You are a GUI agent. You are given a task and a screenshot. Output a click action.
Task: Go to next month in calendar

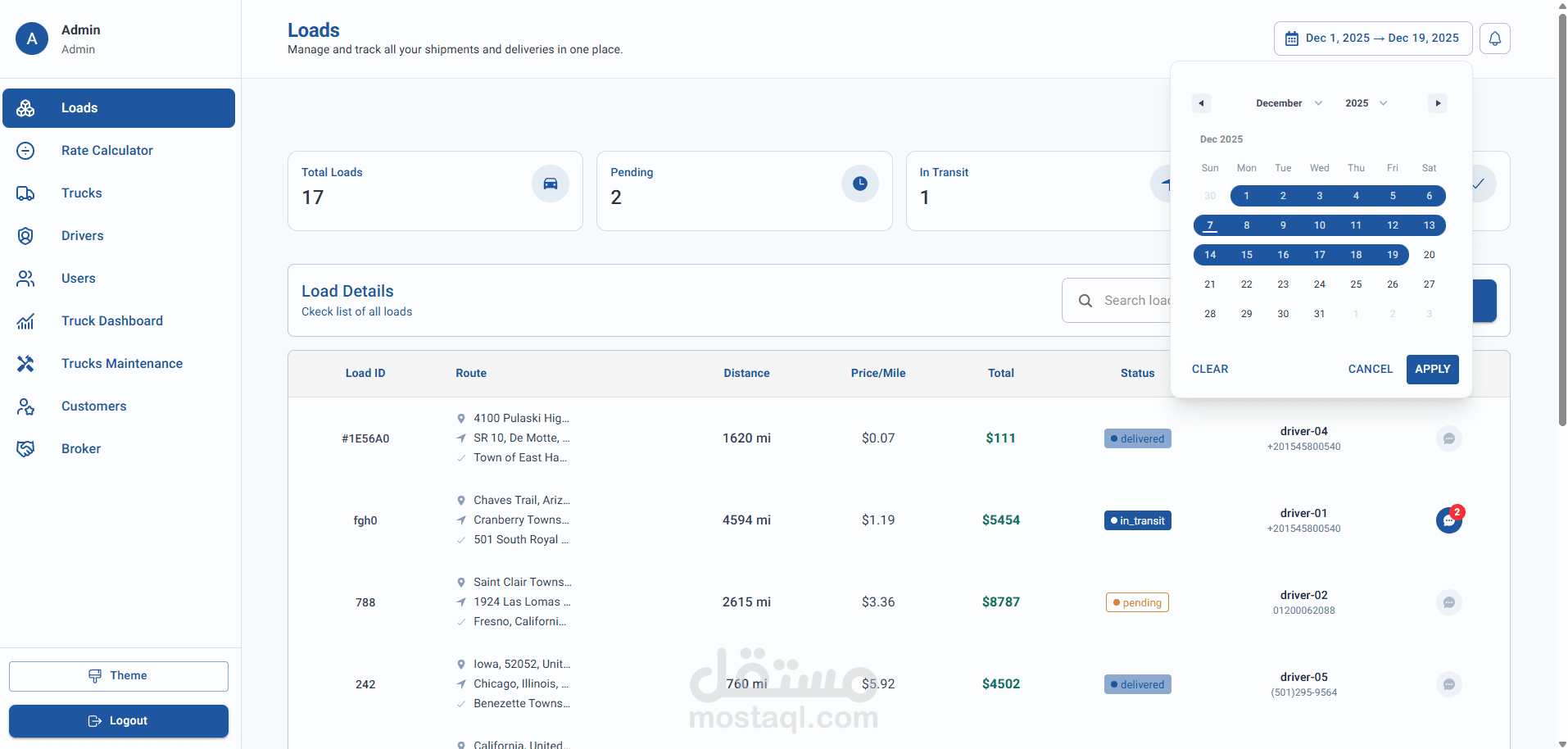pos(1438,103)
